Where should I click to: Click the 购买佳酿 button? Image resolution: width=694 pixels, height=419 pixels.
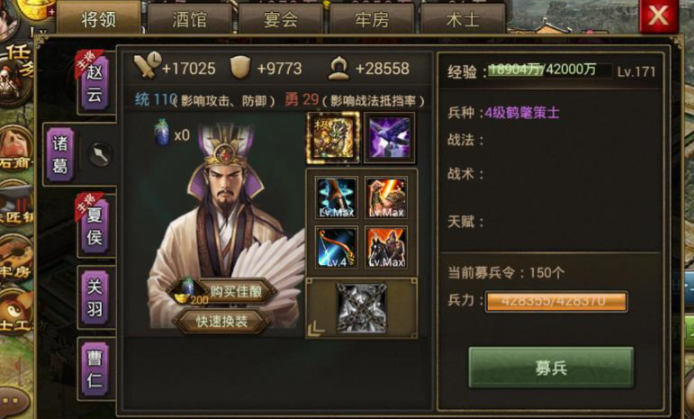[222, 291]
